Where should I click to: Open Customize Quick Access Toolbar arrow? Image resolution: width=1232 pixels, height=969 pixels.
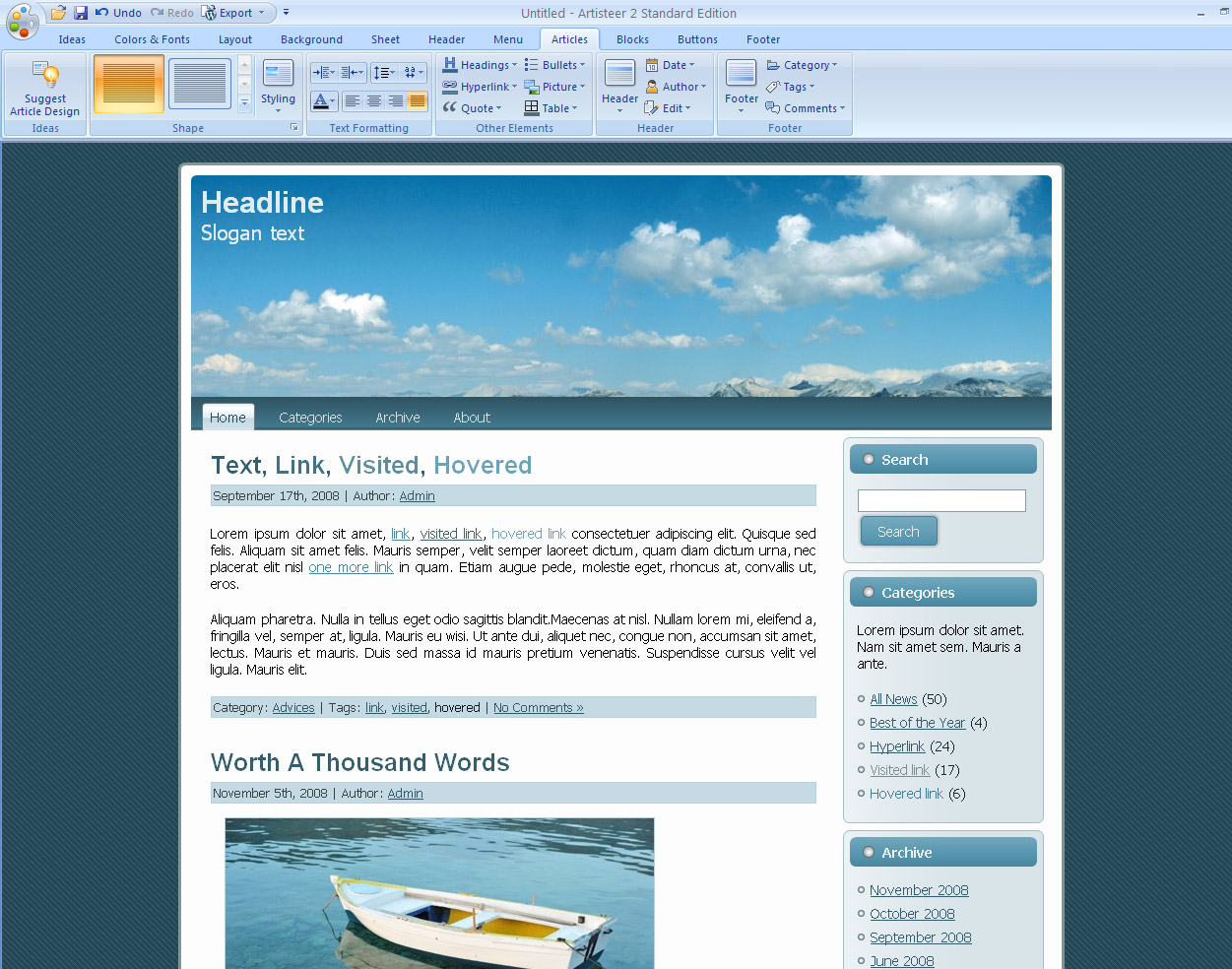click(x=286, y=13)
